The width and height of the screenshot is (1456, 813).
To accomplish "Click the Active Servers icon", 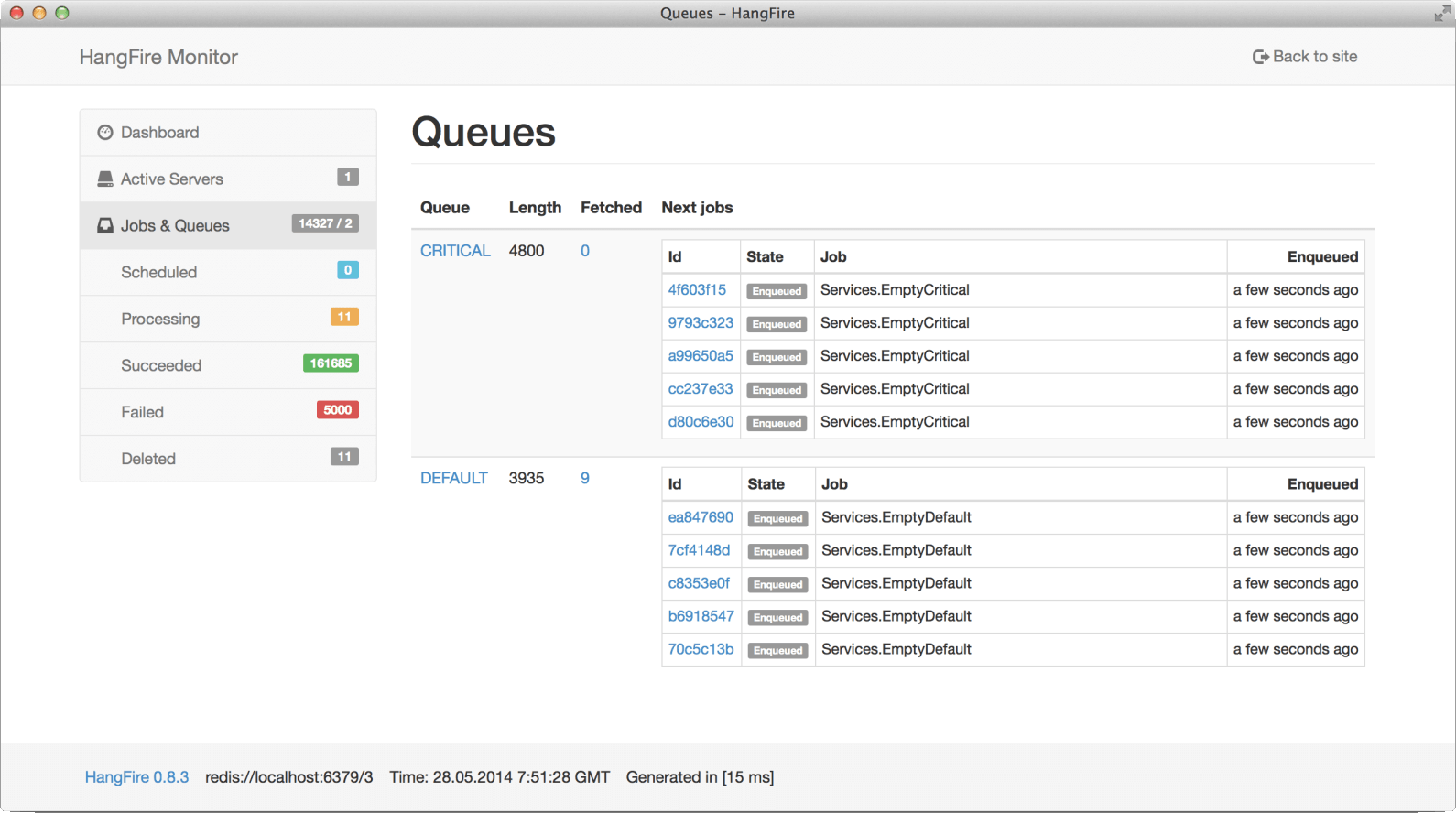I will click(105, 179).
